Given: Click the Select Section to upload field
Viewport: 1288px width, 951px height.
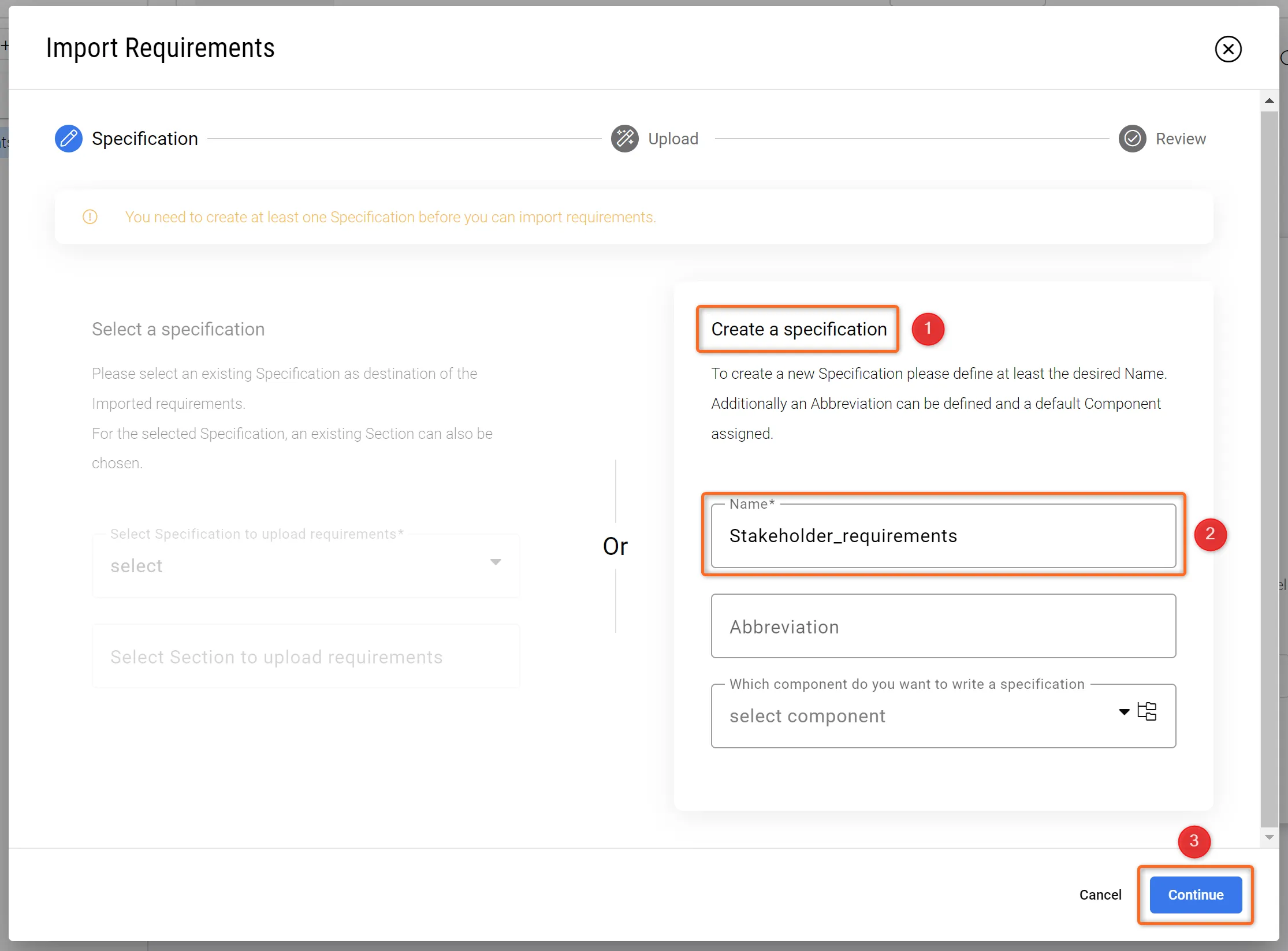Looking at the screenshot, I should click(306, 657).
